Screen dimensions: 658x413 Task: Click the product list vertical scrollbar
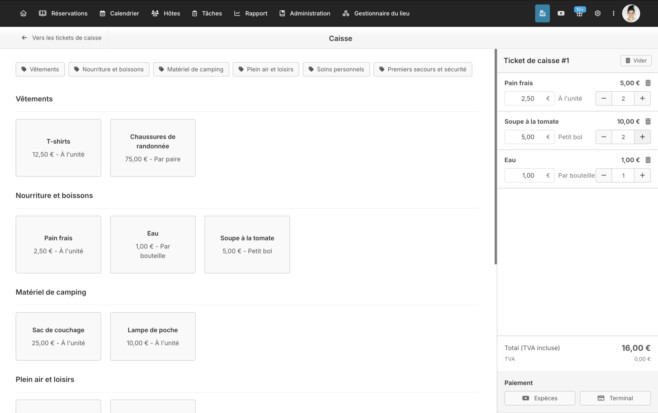tap(496, 157)
